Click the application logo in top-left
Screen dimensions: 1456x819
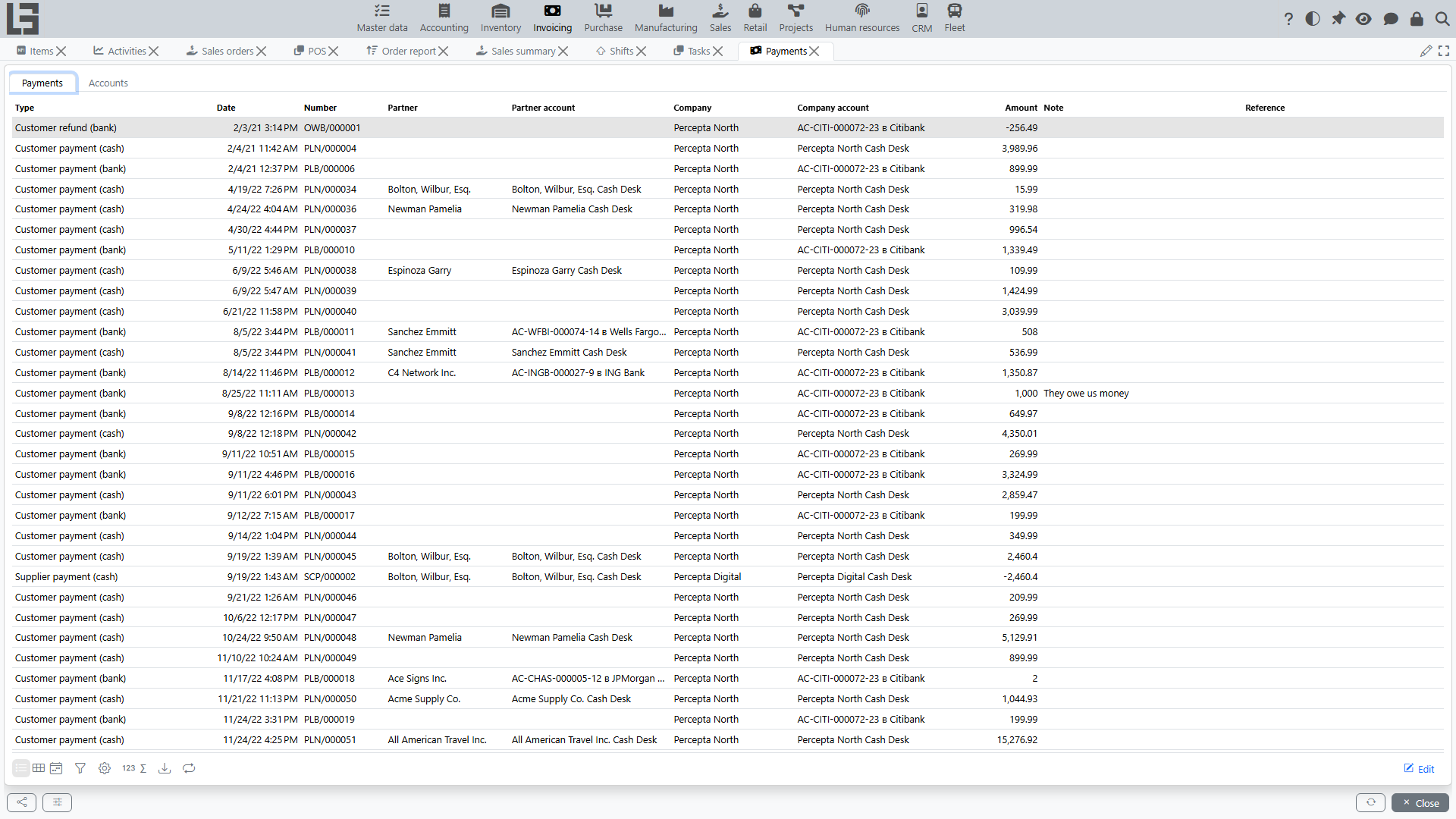23,19
